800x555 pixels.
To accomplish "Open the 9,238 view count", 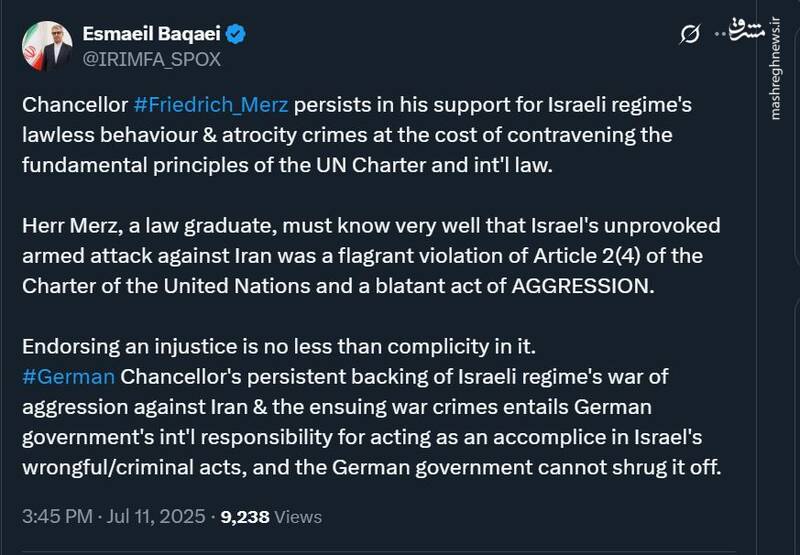I will pos(245,516).
